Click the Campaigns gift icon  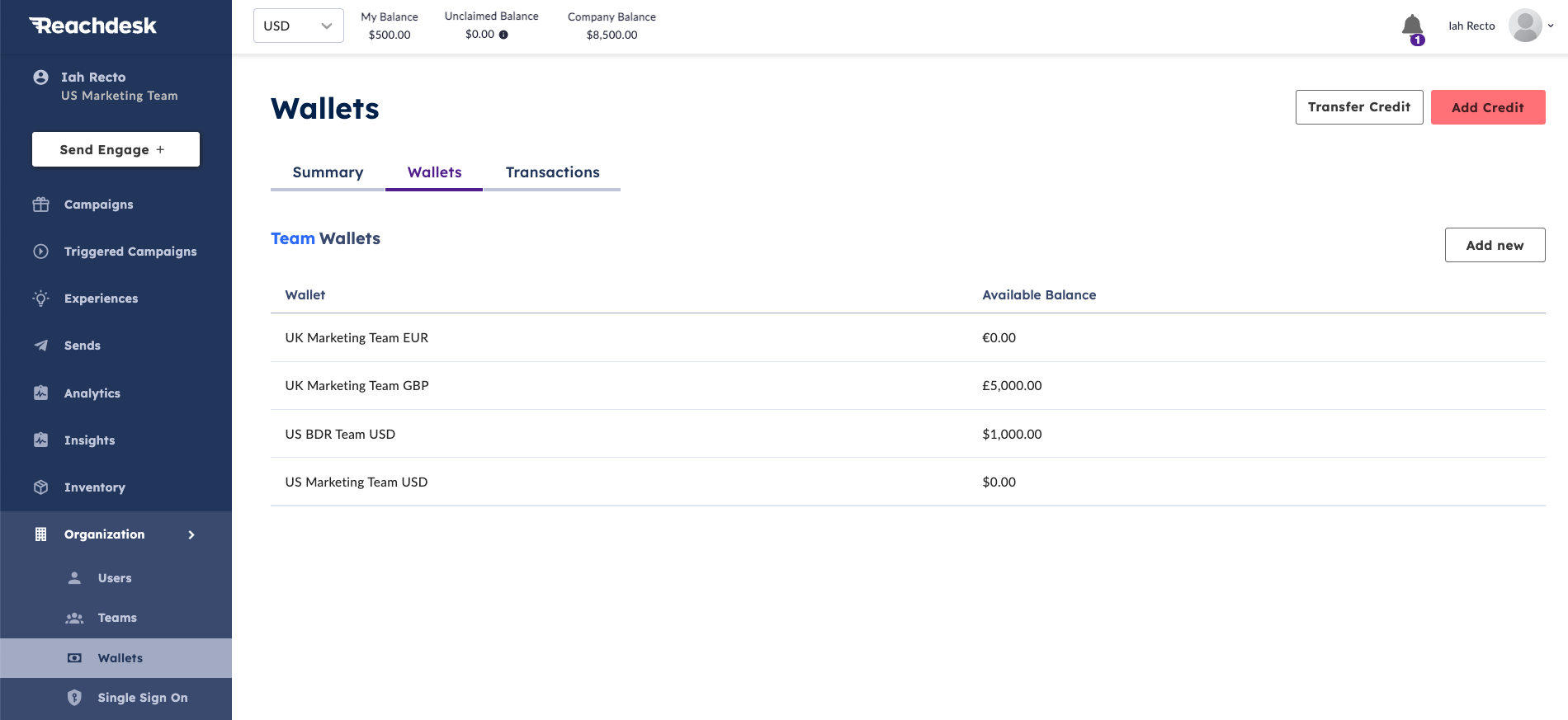(x=40, y=205)
